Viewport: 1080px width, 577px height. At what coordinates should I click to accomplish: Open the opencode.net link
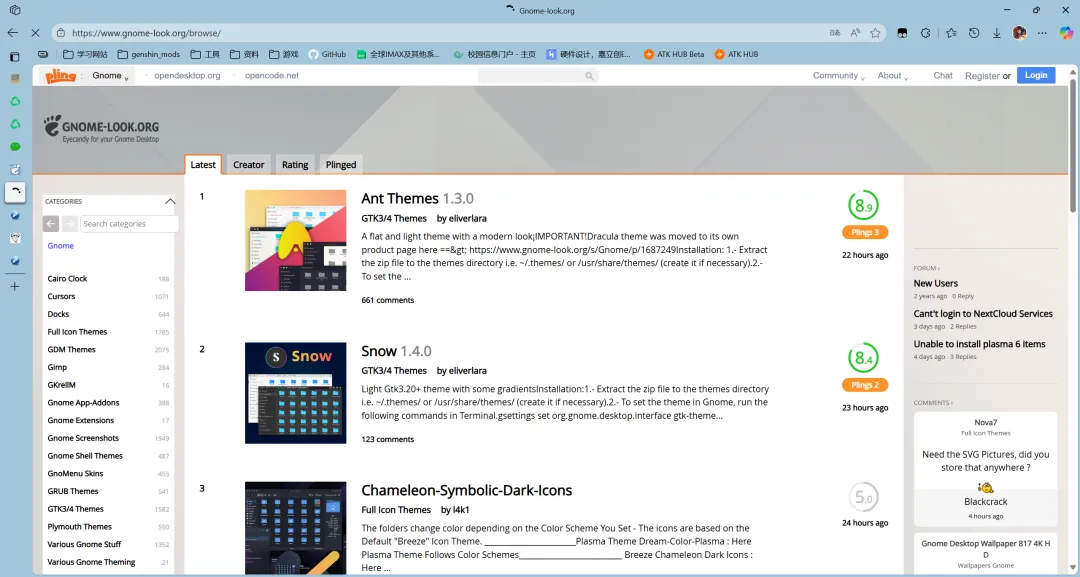coord(272,76)
